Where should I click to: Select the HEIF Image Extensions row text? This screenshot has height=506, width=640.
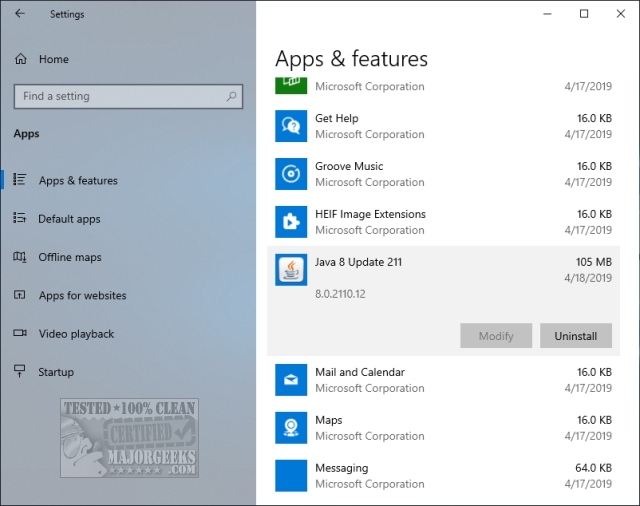(370, 214)
